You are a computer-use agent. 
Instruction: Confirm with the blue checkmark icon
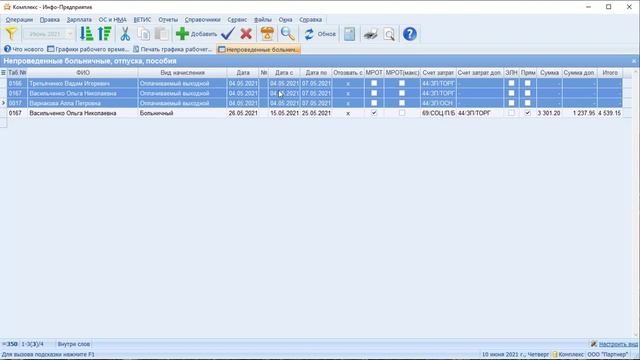pos(228,34)
